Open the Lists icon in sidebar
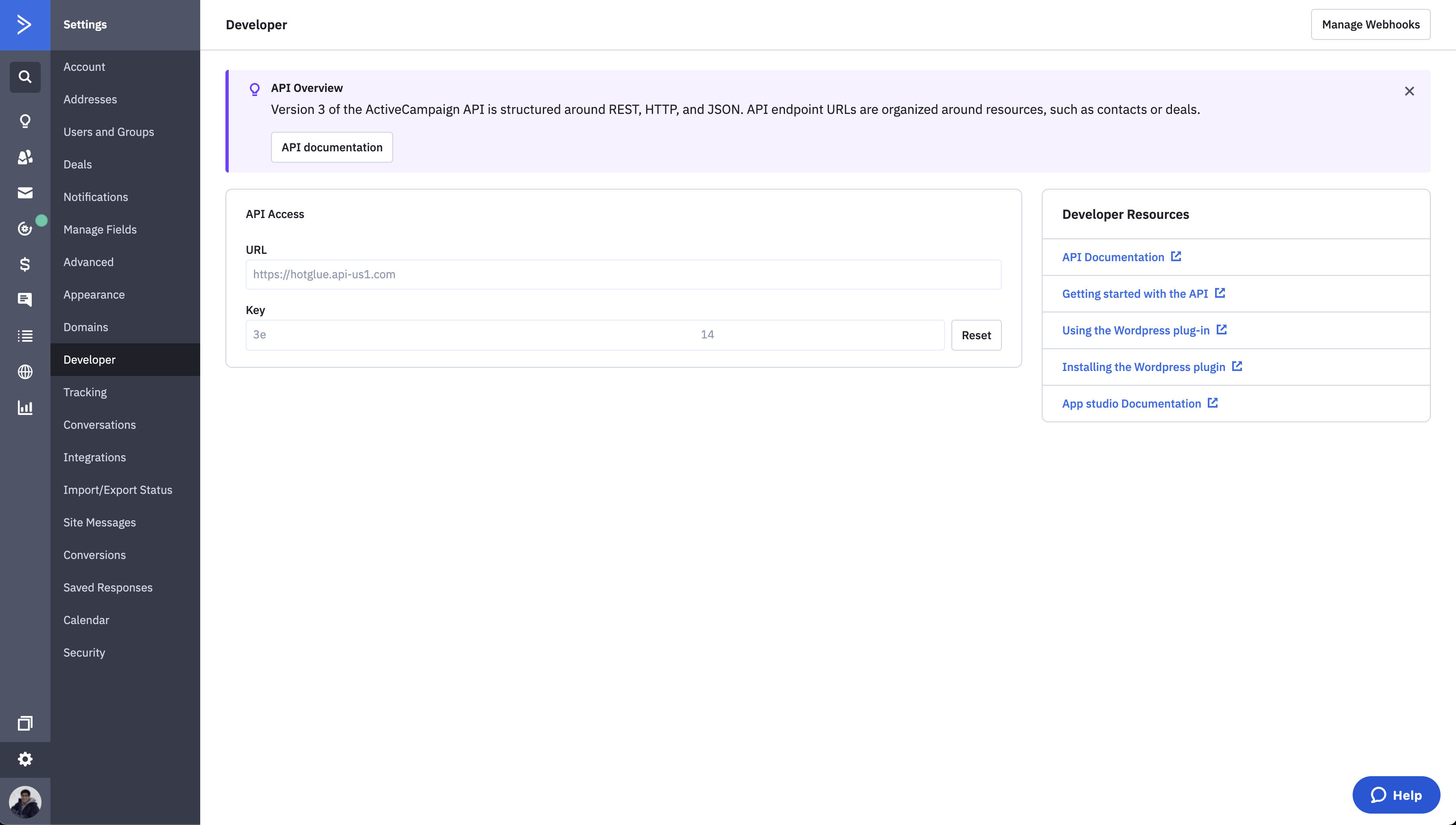1456x825 pixels. (25, 336)
